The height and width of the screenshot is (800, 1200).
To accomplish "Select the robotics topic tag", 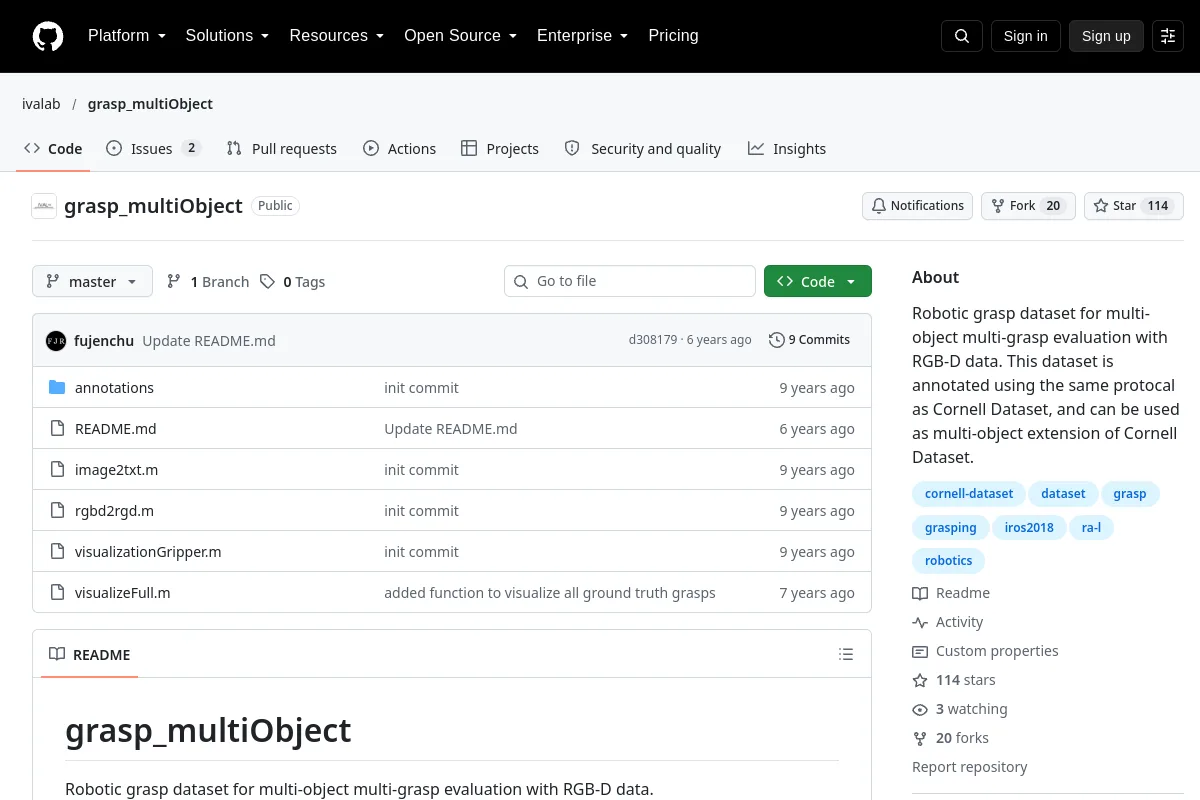I will 949,560.
